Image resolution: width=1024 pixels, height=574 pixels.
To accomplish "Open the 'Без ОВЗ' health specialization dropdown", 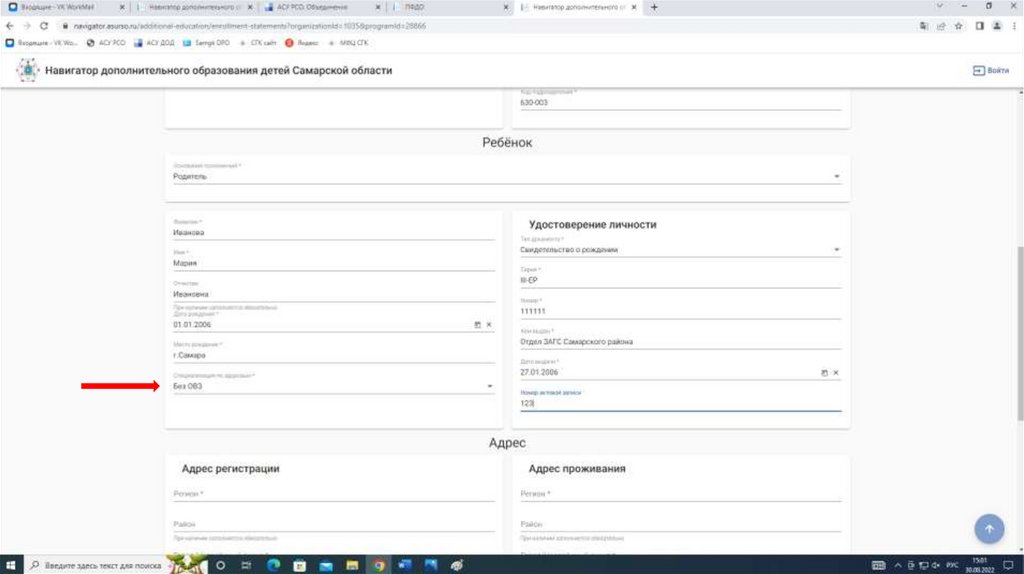I will point(489,386).
